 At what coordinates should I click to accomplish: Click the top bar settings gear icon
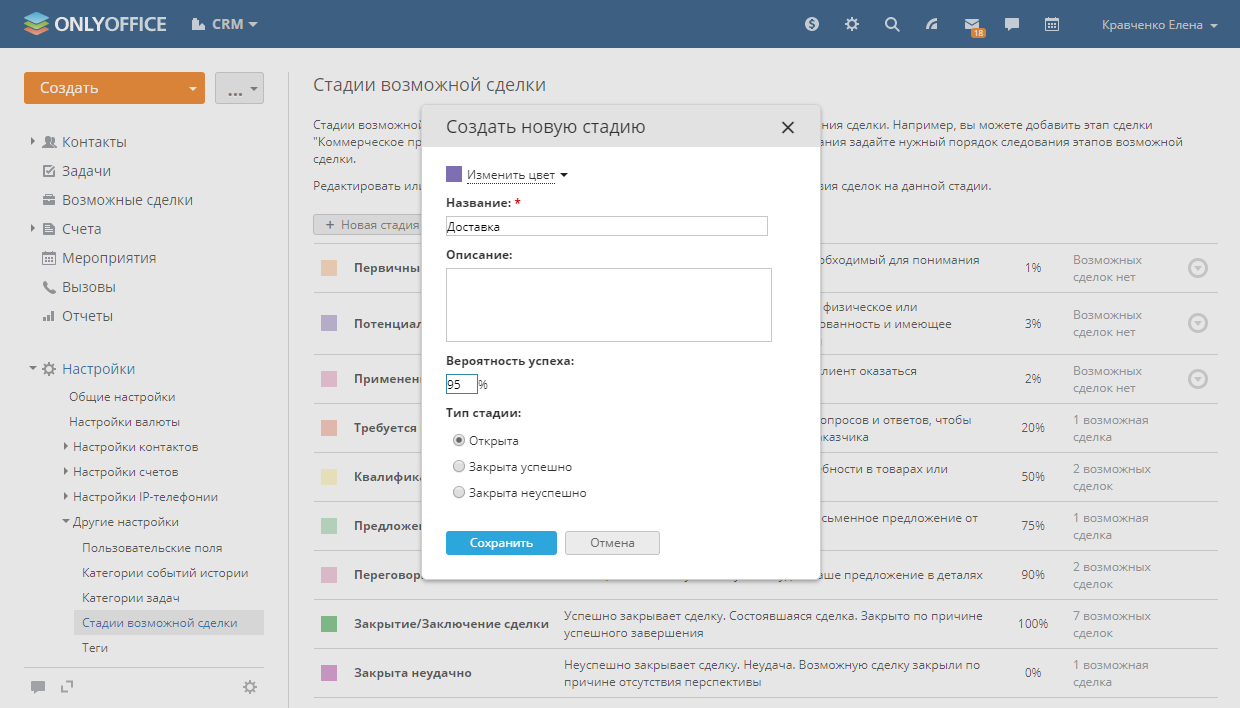(852, 24)
